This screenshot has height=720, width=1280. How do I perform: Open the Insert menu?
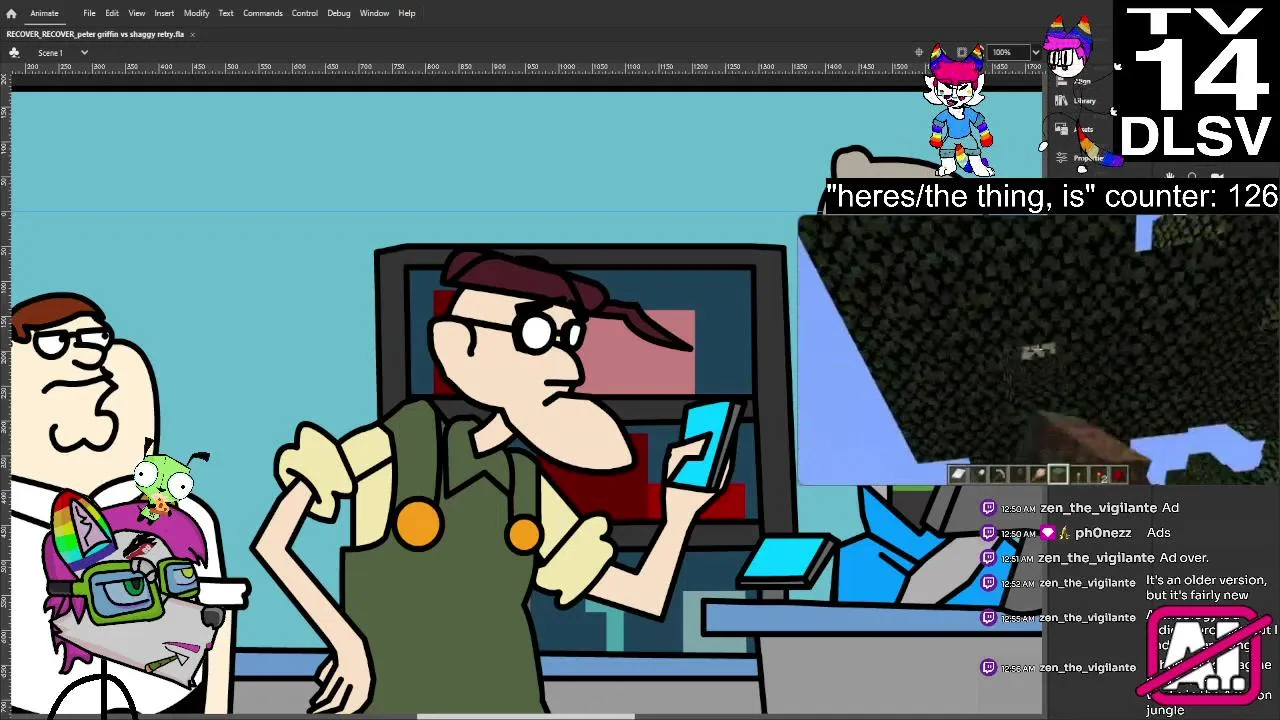point(164,13)
